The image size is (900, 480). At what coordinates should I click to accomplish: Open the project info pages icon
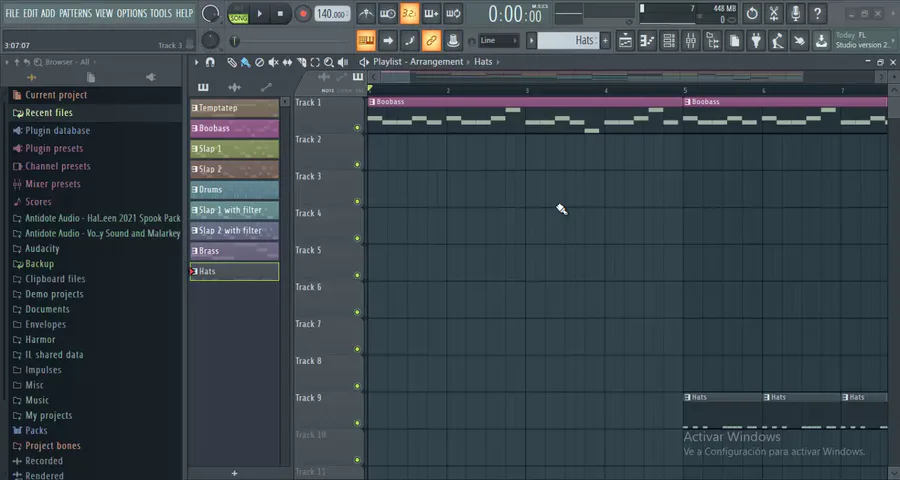click(734, 41)
